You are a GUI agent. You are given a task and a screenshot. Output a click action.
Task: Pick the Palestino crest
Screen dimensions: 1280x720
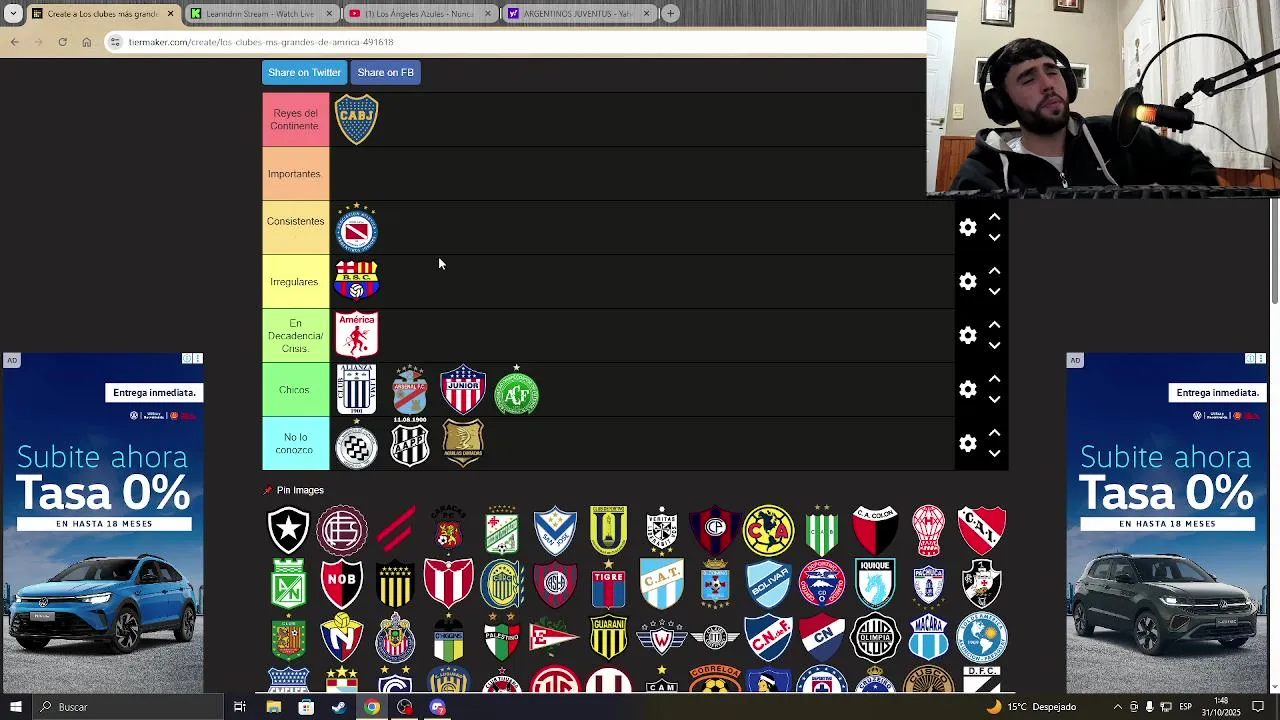point(502,638)
